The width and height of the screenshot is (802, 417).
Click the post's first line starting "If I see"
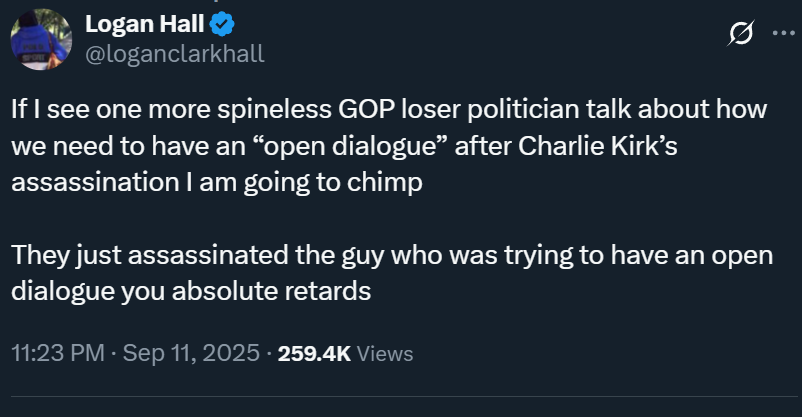click(x=392, y=108)
